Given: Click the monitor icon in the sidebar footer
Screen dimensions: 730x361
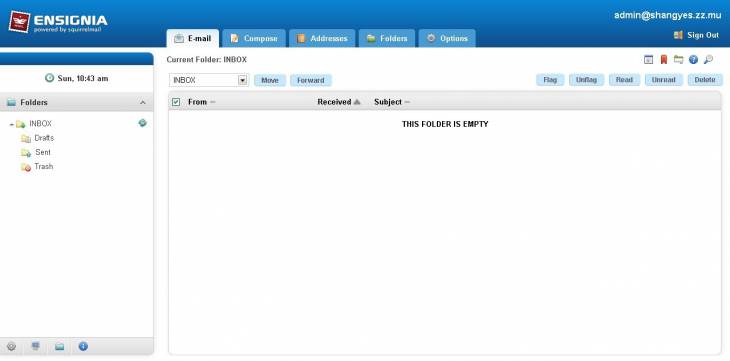Looking at the screenshot, I should coord(35,346).
